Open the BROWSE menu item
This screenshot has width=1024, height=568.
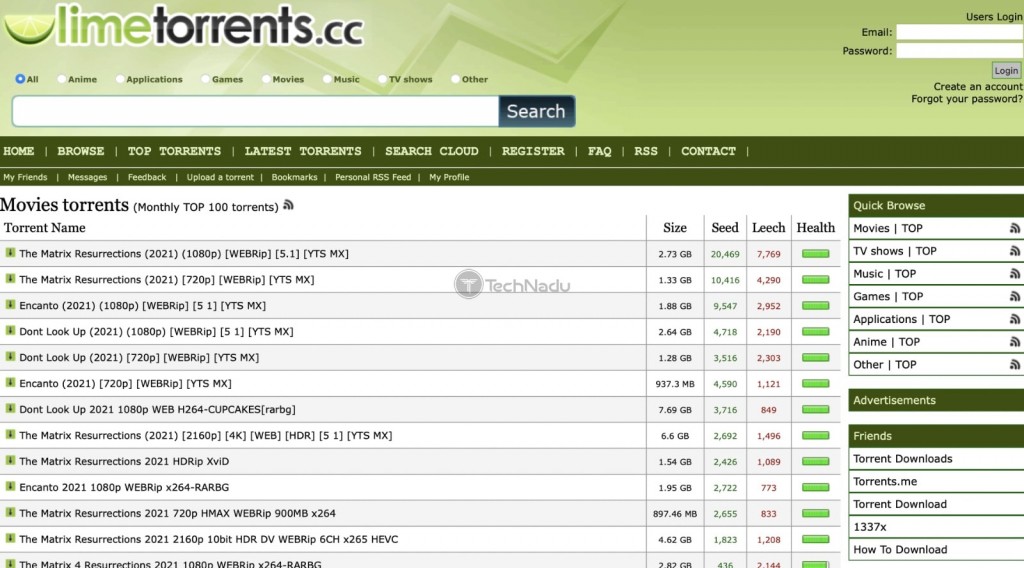click(80, 151)
